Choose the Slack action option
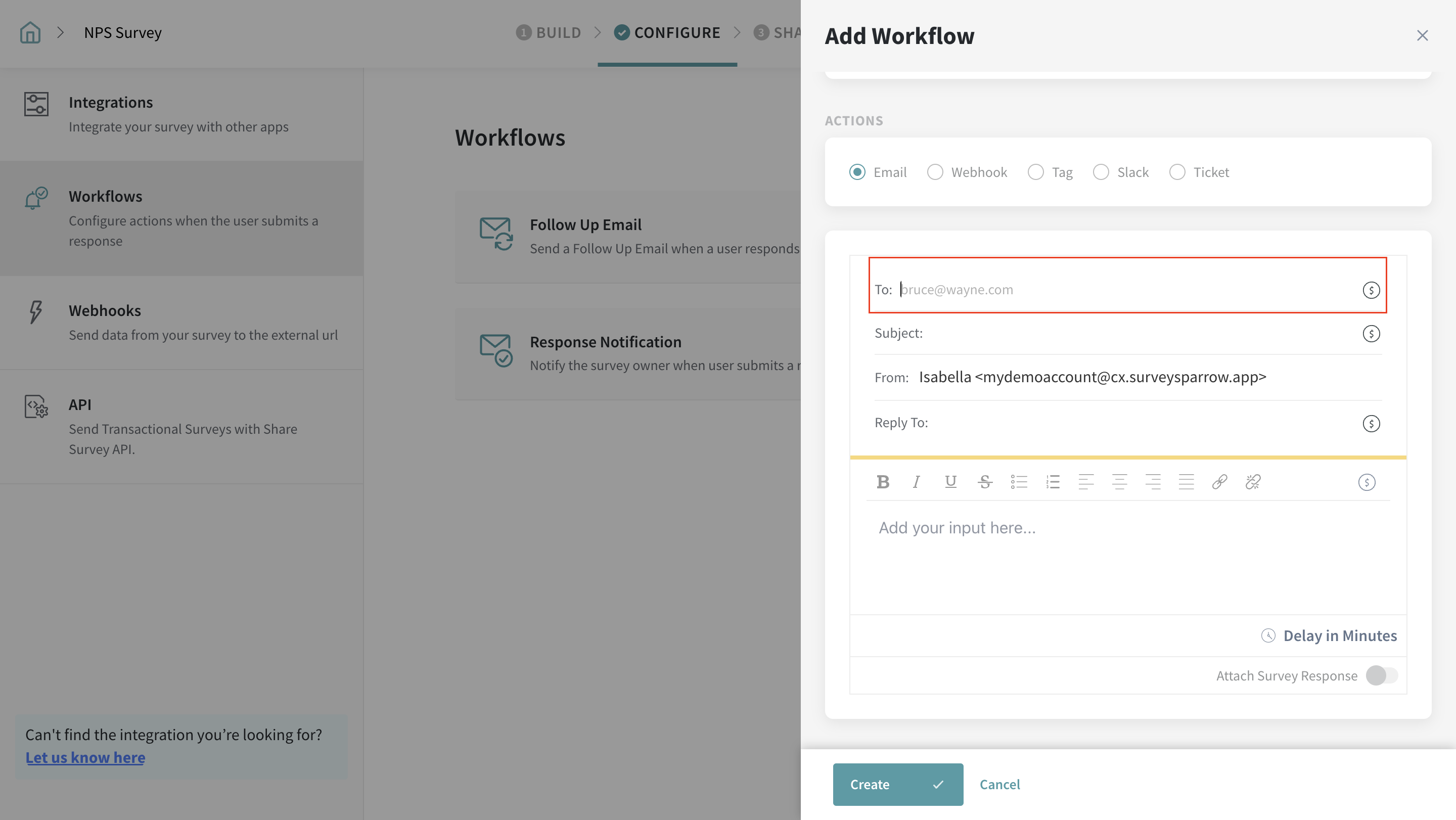Screen dimensions: 1456x820 tap(1101, 172)
